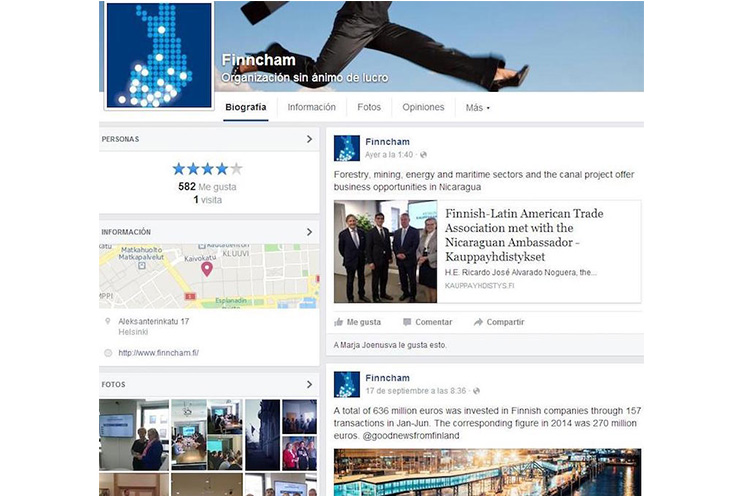Click Finncham name on 17 de septiembre post
This screenshot has width=744, height=496.
pos(387,378)
